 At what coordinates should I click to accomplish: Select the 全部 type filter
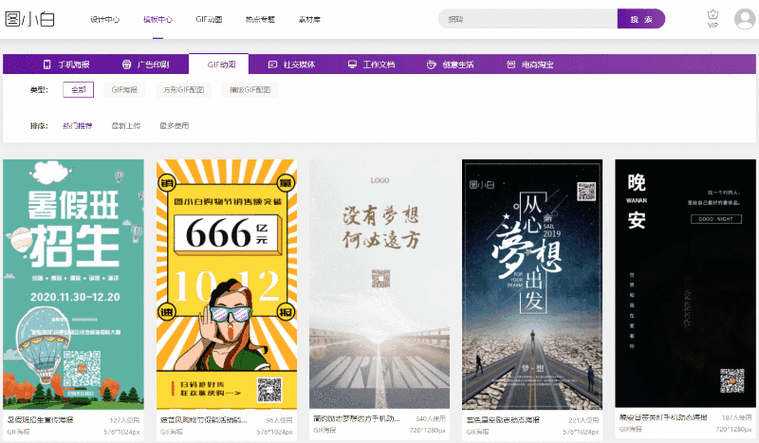click(77, 90)
